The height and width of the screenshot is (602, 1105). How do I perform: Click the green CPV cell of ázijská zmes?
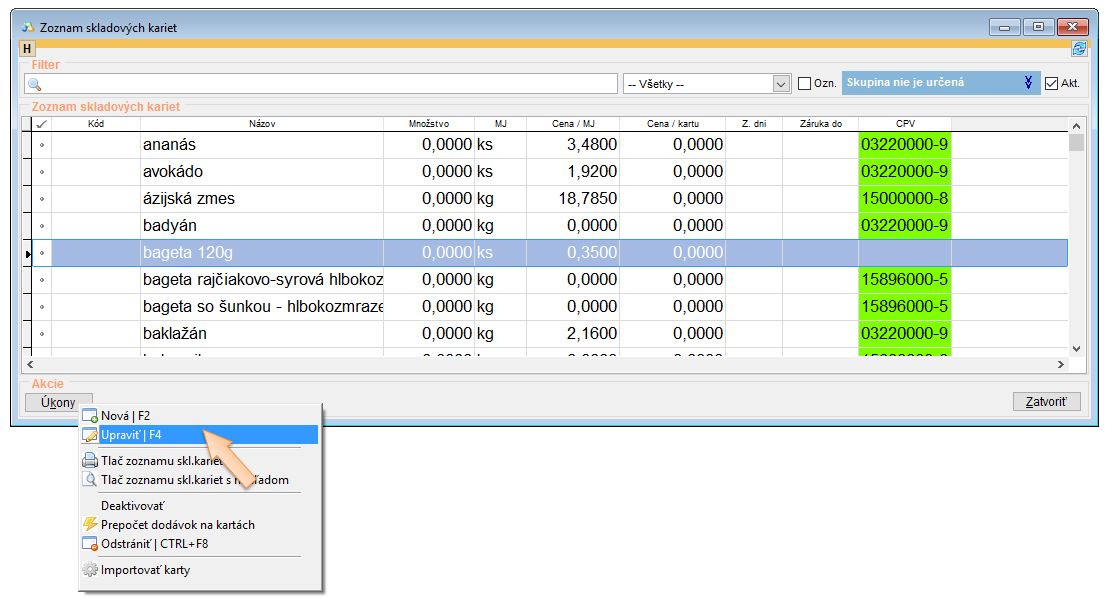tap(904, 198)
